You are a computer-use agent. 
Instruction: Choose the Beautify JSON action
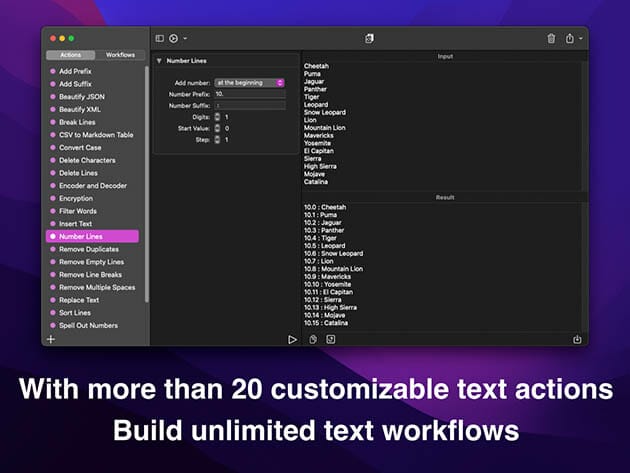[x=81, y=96]
